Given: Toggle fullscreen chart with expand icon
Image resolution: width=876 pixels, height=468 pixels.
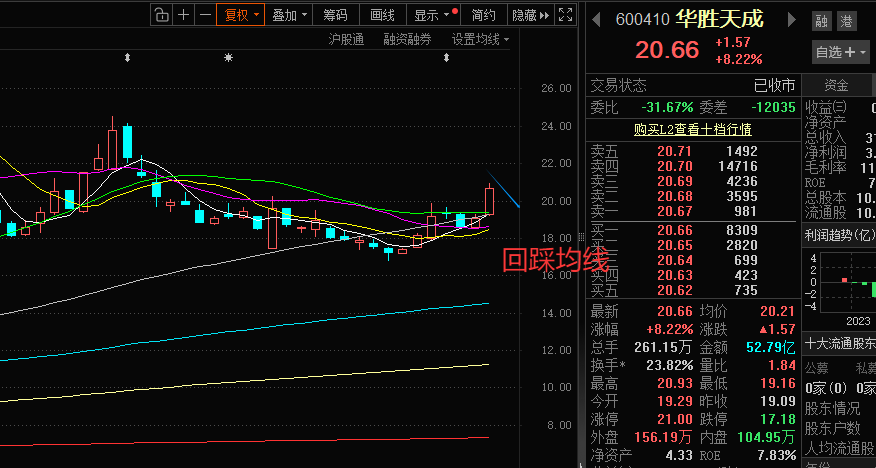Looking at the screenshot, I should (x=565, y=15).
